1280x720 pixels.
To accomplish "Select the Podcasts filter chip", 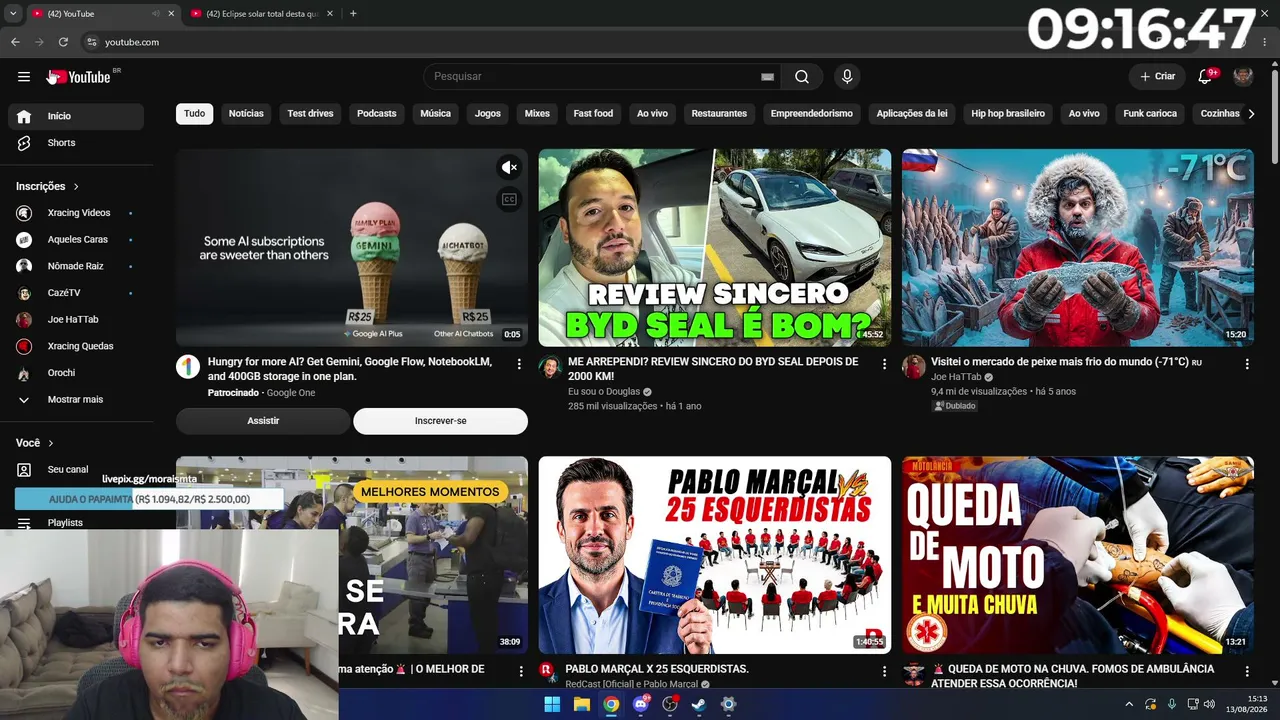I will (x=377, y=114).
